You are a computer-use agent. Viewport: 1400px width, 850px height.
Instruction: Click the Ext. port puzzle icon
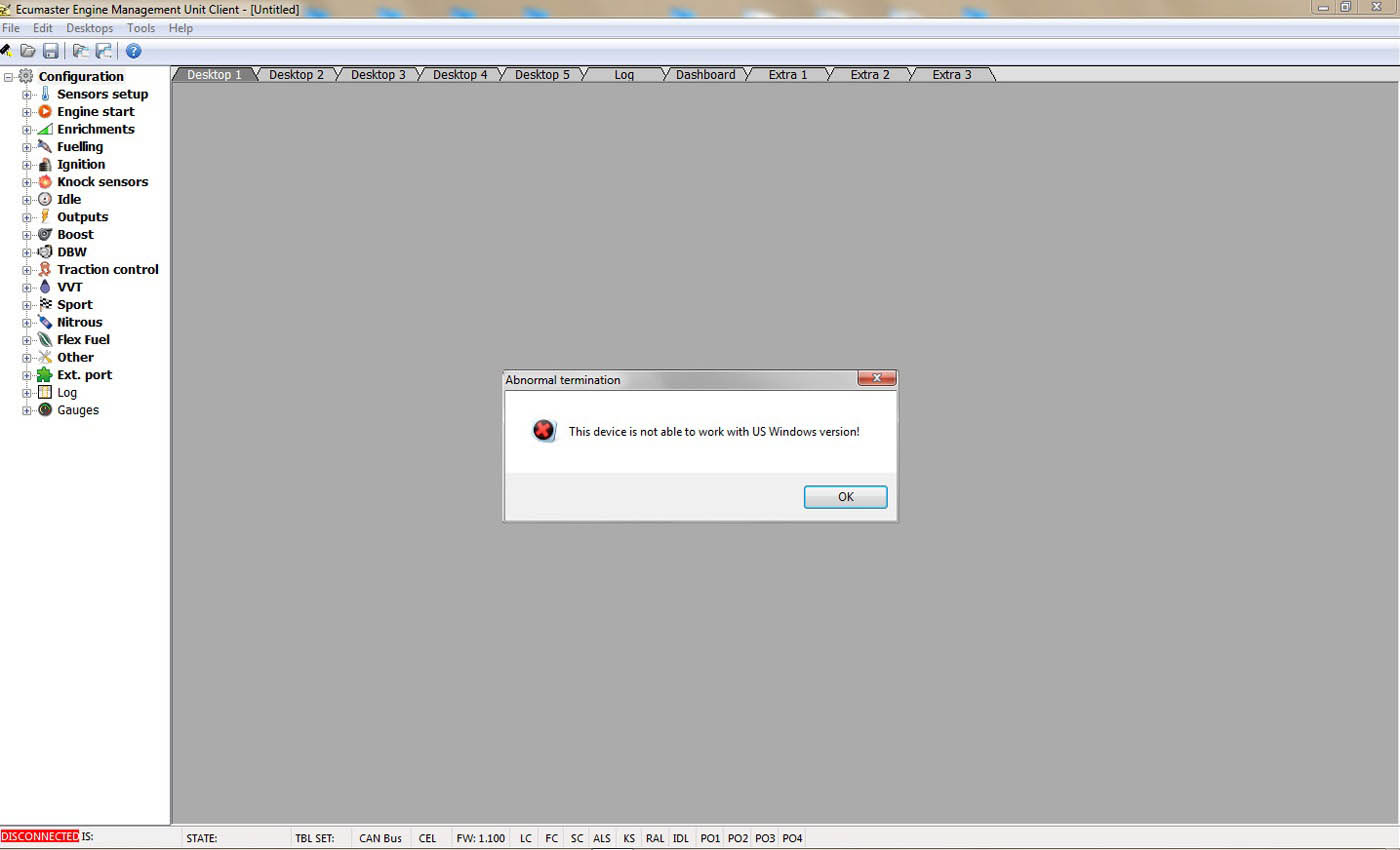[45, 375]
